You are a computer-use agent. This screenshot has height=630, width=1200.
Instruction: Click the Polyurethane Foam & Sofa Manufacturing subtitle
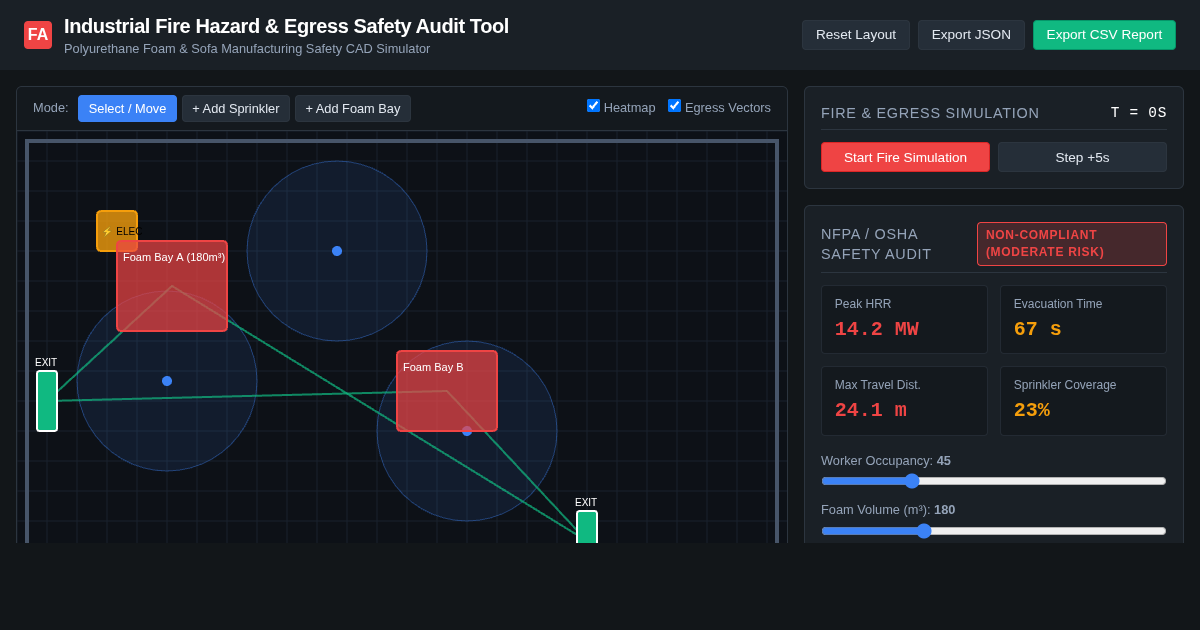click(x=247, y=48)
